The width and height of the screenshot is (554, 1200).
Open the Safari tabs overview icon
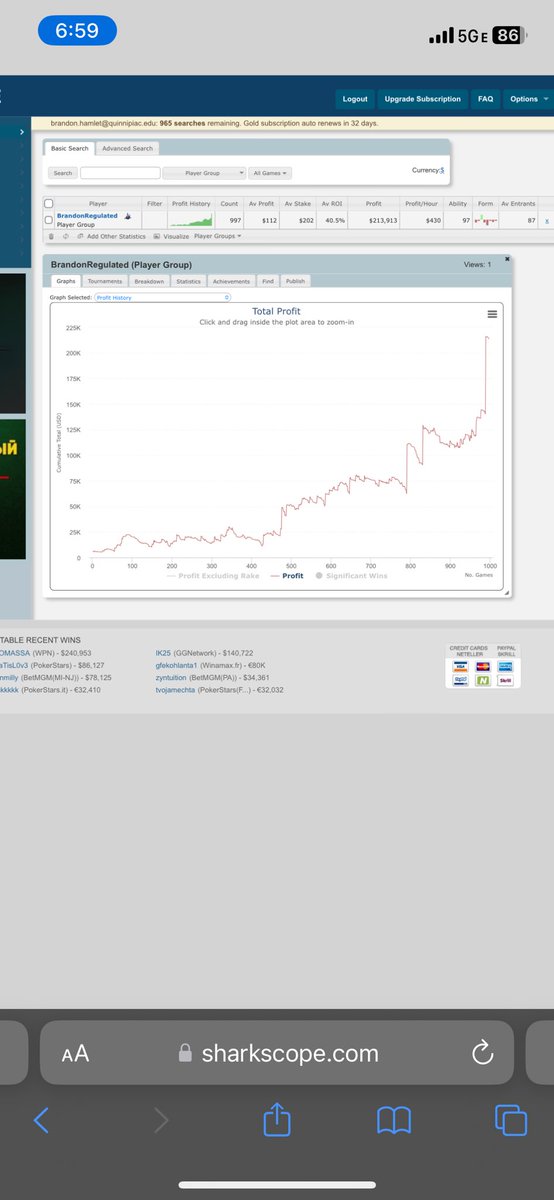511,1121
